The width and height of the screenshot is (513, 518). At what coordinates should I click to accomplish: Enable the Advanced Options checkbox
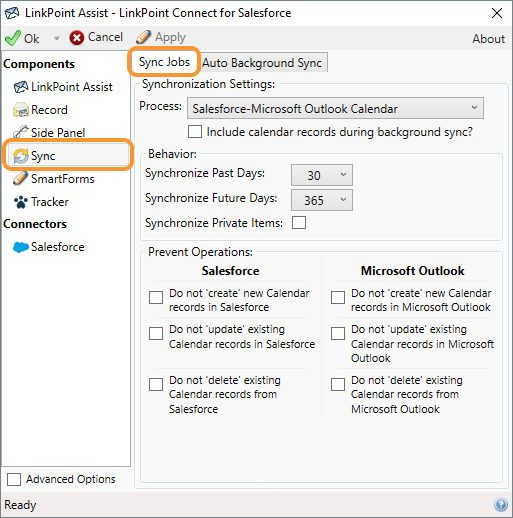coord(14,479)
